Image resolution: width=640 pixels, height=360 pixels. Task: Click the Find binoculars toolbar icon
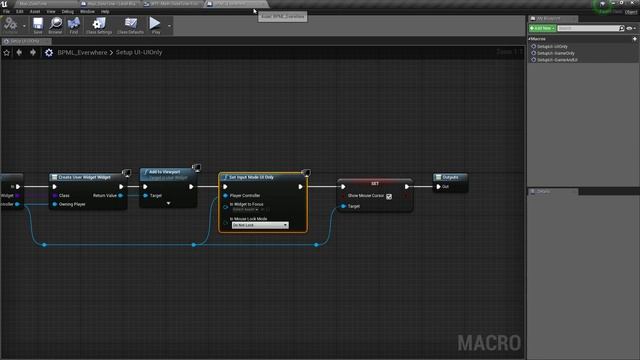click(x=74, y=25)
